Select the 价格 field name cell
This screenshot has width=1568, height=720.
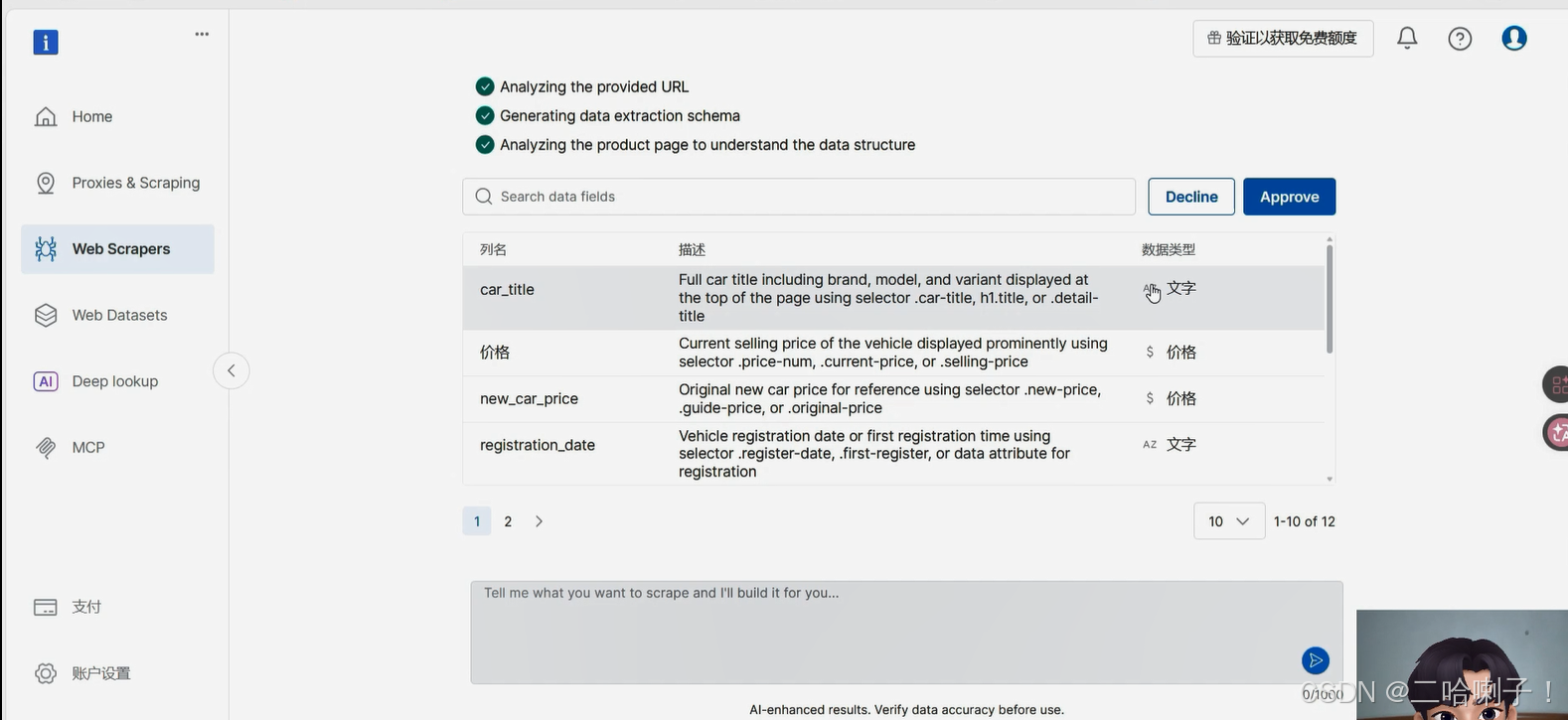pos(495,353)
